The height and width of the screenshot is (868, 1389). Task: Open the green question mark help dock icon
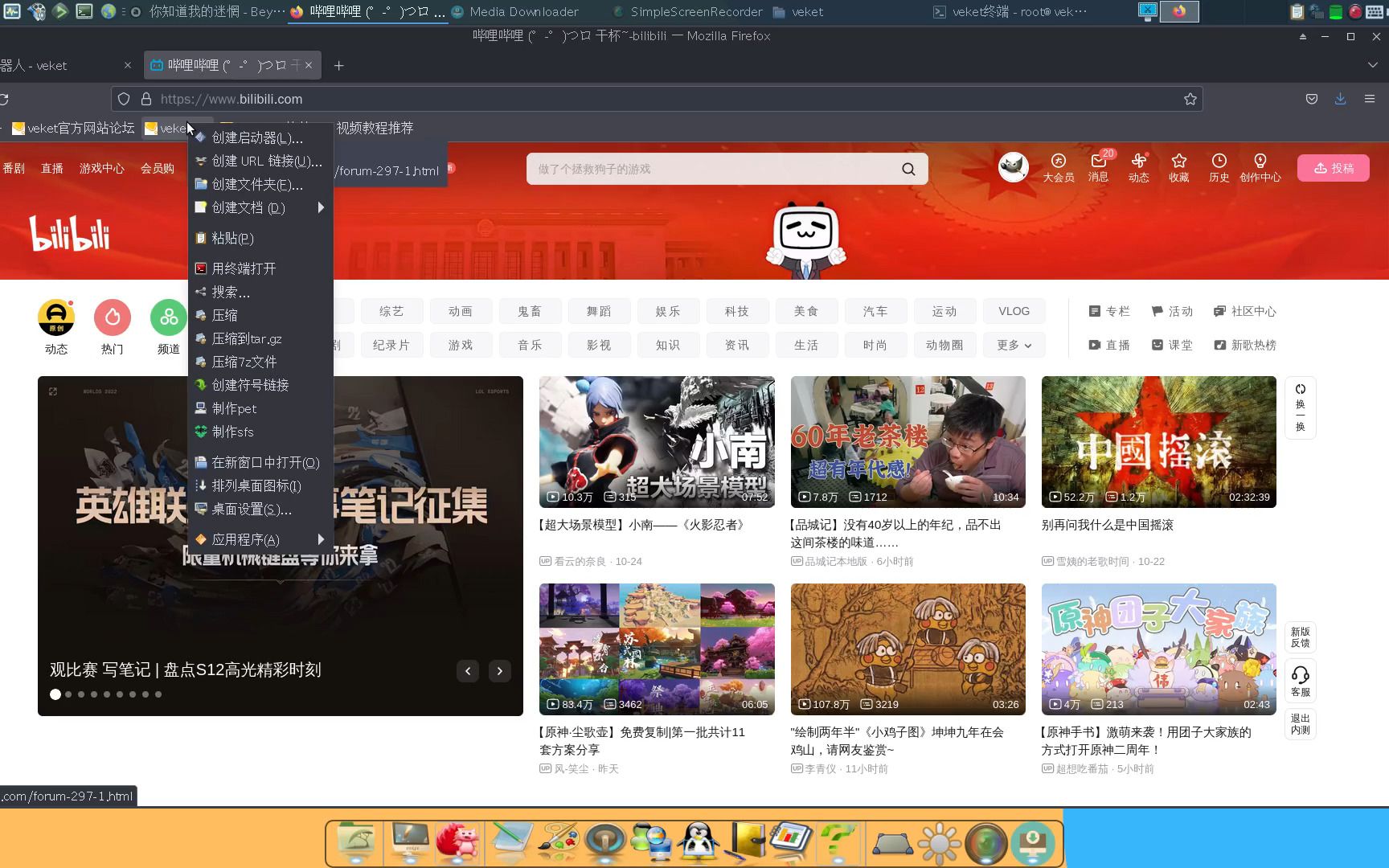click(838, 842)
